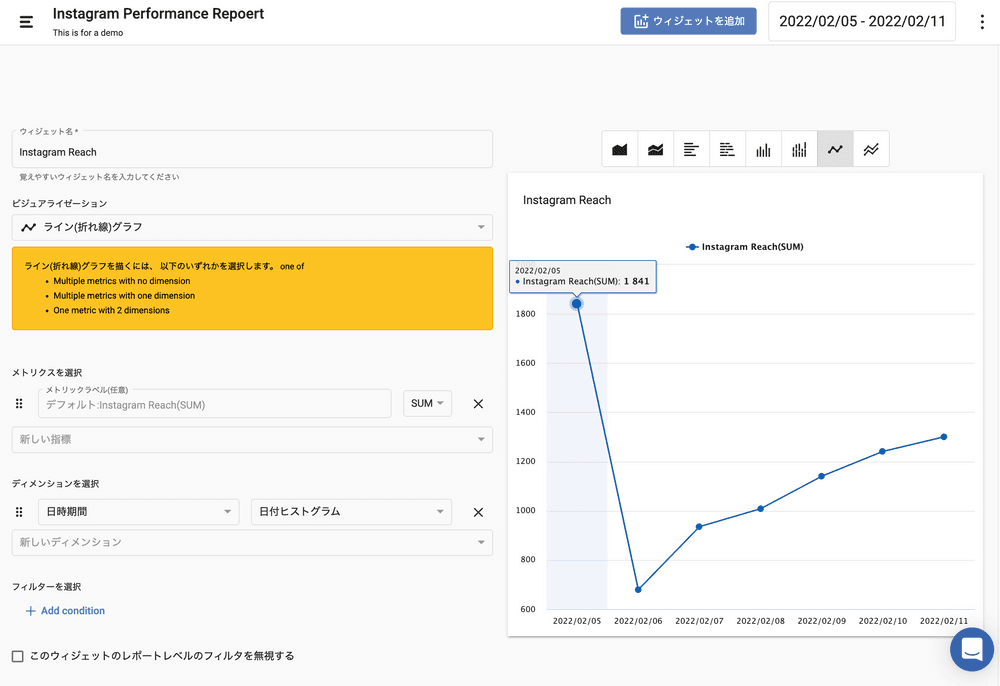This screenshot has height=686, width=1000.
Task: Open the ビジュアライゼーション chart type dropdown
Action: point(252,227)
